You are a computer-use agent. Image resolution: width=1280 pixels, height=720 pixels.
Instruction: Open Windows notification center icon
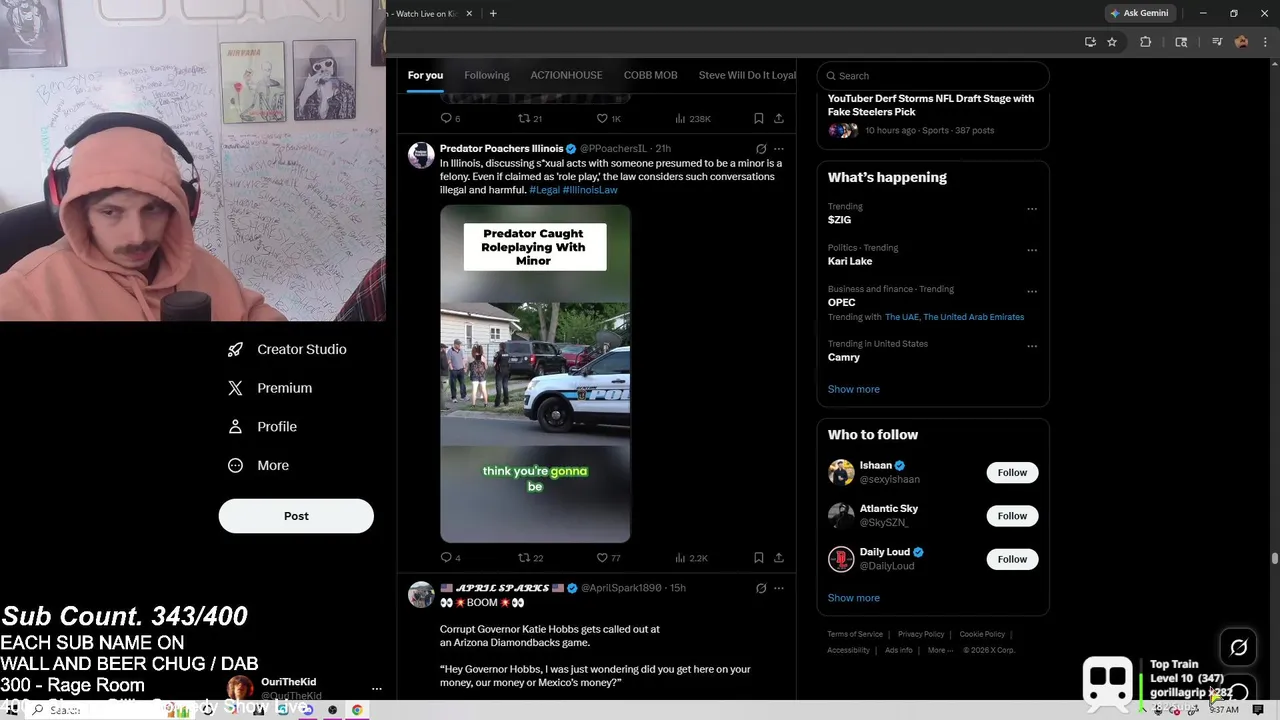click(x=1258, y=710)
